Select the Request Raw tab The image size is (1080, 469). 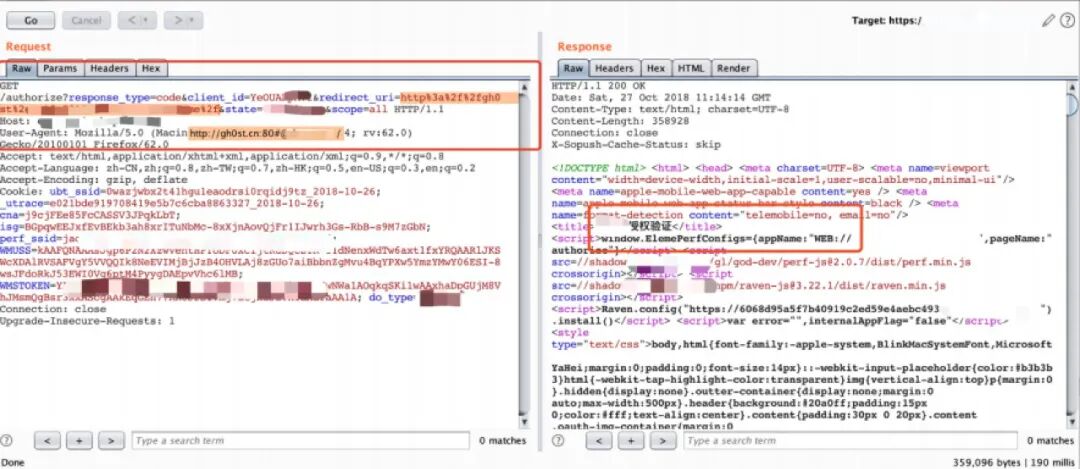21,68
